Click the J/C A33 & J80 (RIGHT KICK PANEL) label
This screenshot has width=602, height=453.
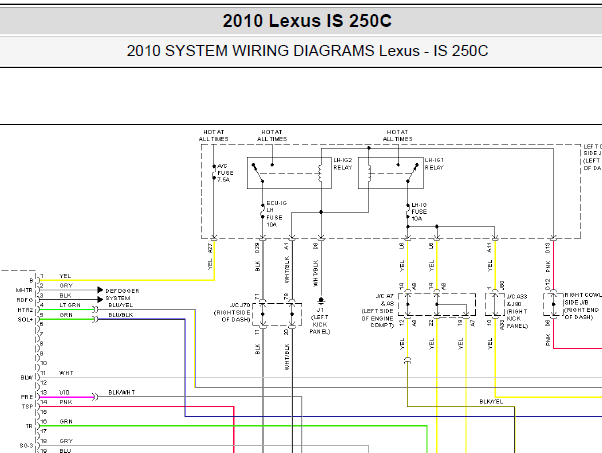(x=517, y=311)
